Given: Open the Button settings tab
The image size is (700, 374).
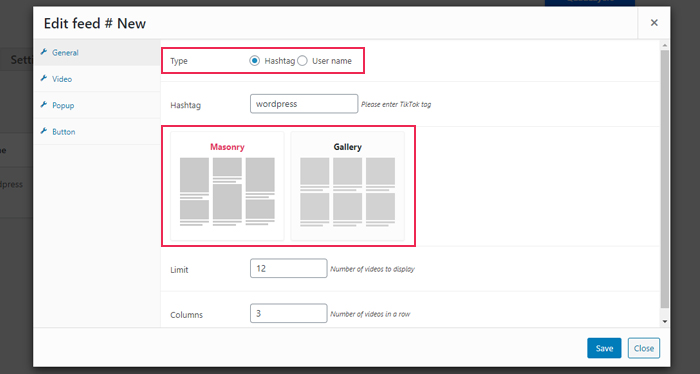Looking at the screenshot, I should (x=96, y=132).
